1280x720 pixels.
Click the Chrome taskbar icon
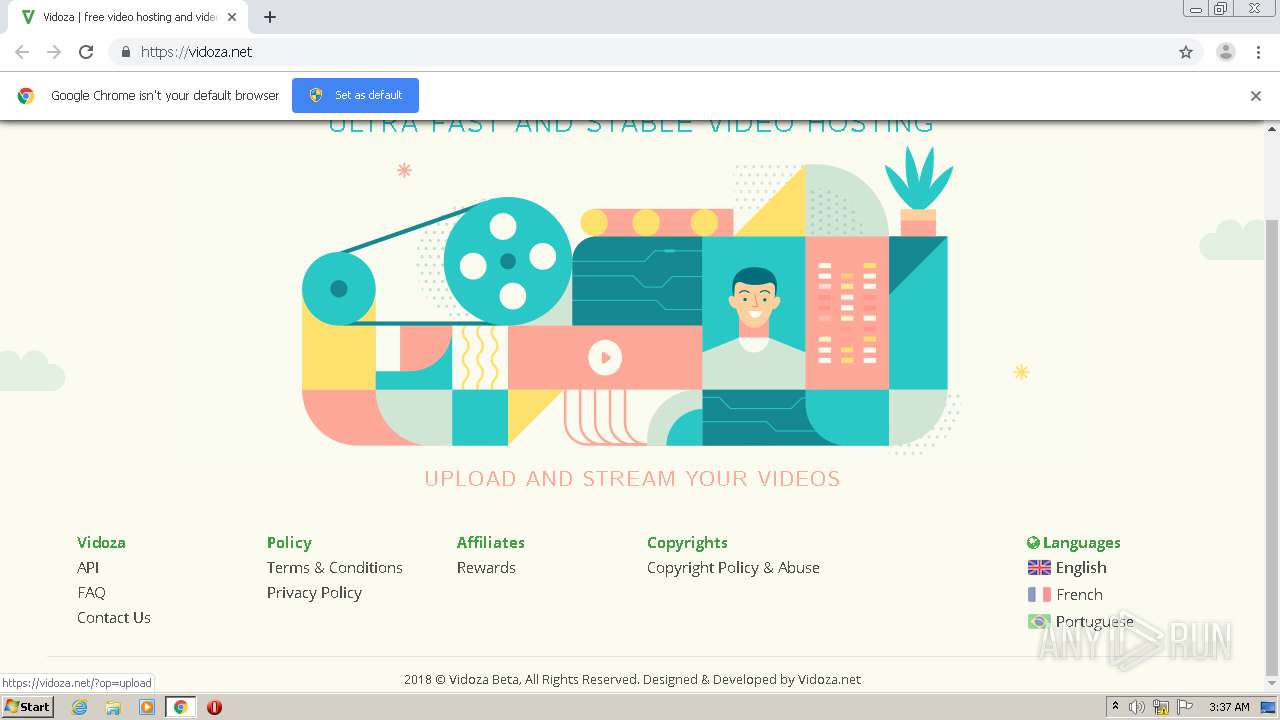click(x=180, y=707)
